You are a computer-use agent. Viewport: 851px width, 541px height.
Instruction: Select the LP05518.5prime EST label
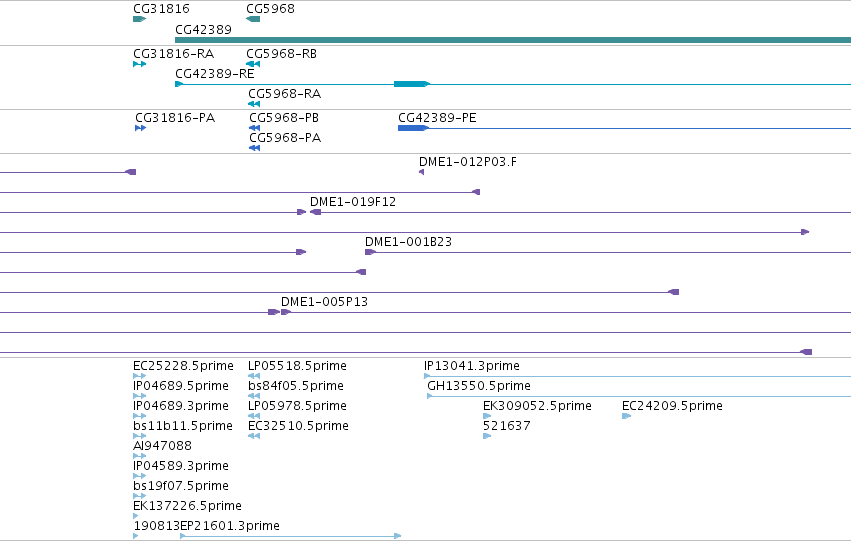(297, 366)
